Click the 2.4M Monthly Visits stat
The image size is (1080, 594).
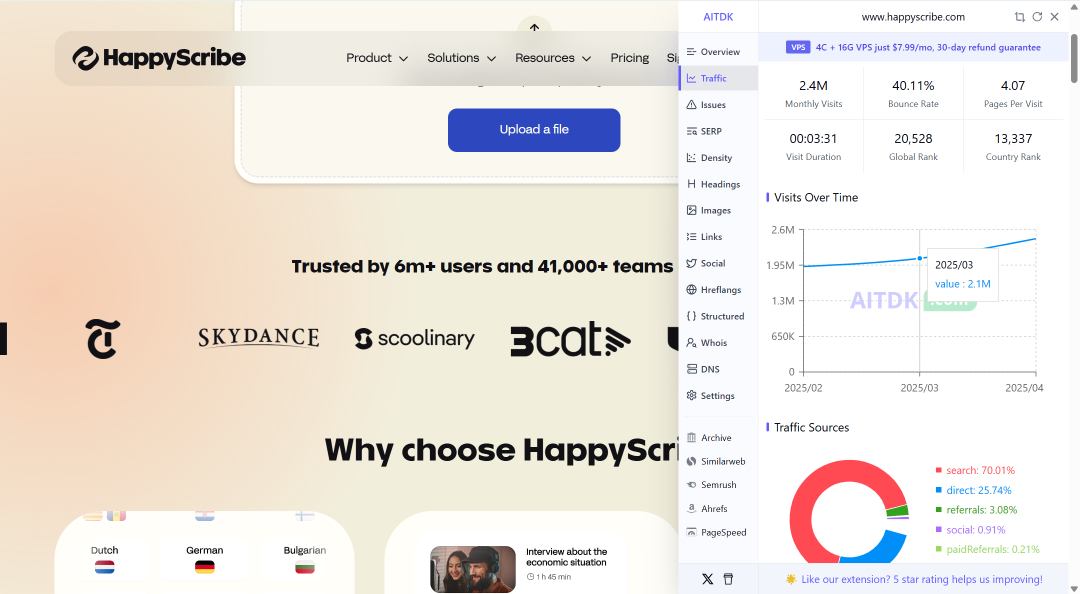[x=813, y=94]
